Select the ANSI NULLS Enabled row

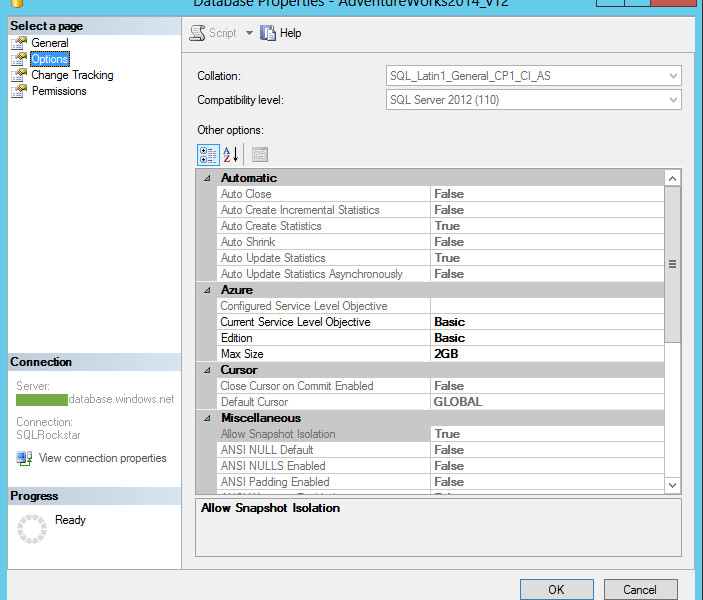(x=440, y=466)
